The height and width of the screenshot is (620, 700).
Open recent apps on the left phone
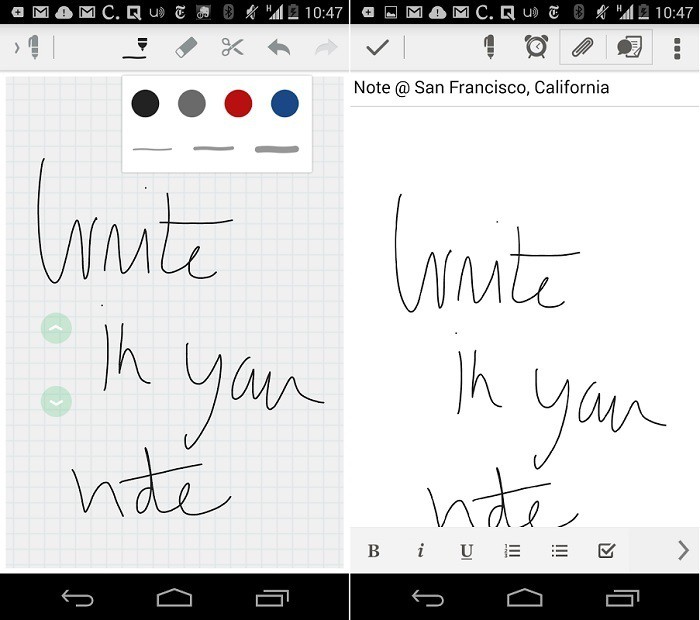click(272, 598)
